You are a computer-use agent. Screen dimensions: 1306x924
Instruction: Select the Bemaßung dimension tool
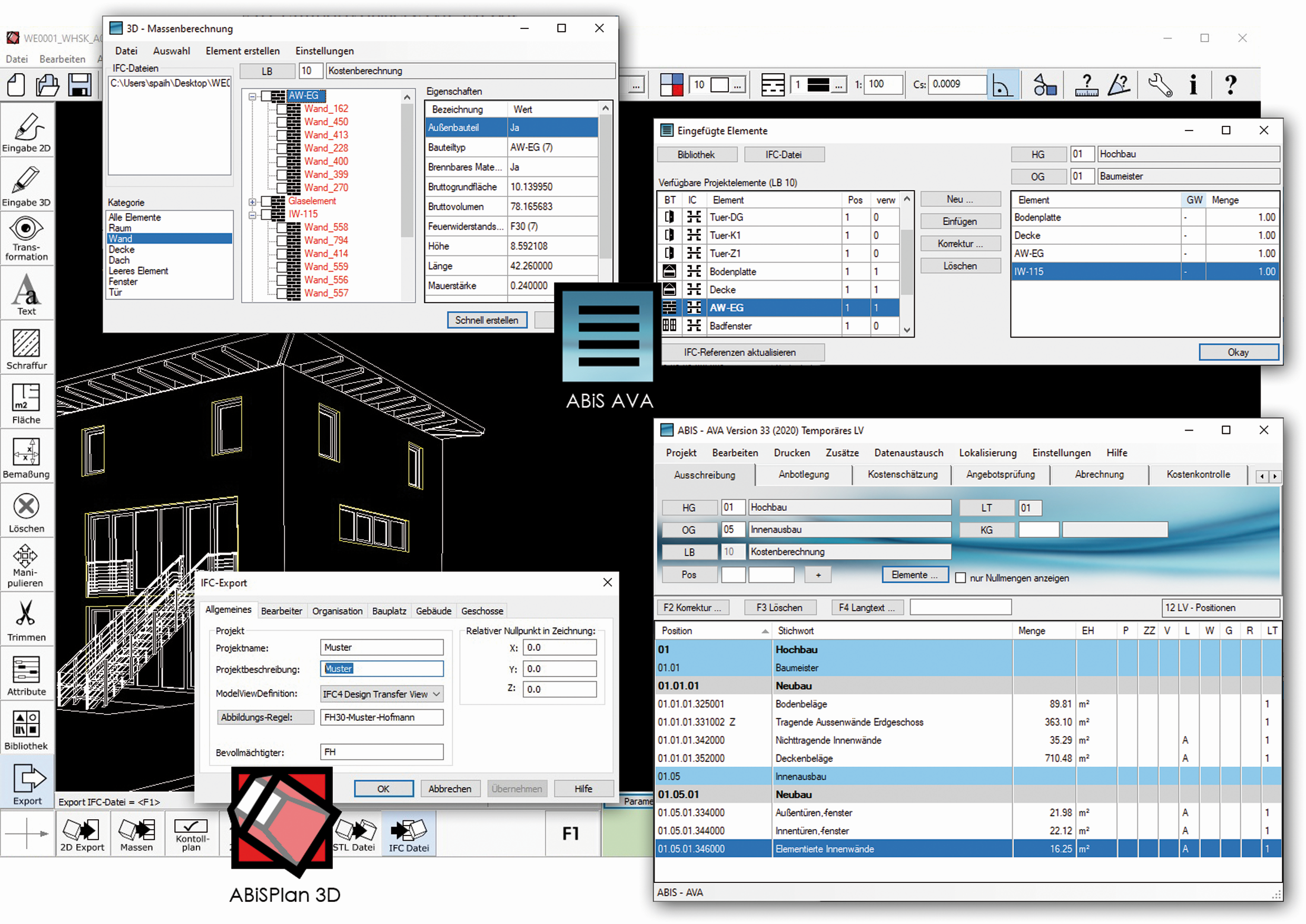pyautogui.click(x=27, y=457)
